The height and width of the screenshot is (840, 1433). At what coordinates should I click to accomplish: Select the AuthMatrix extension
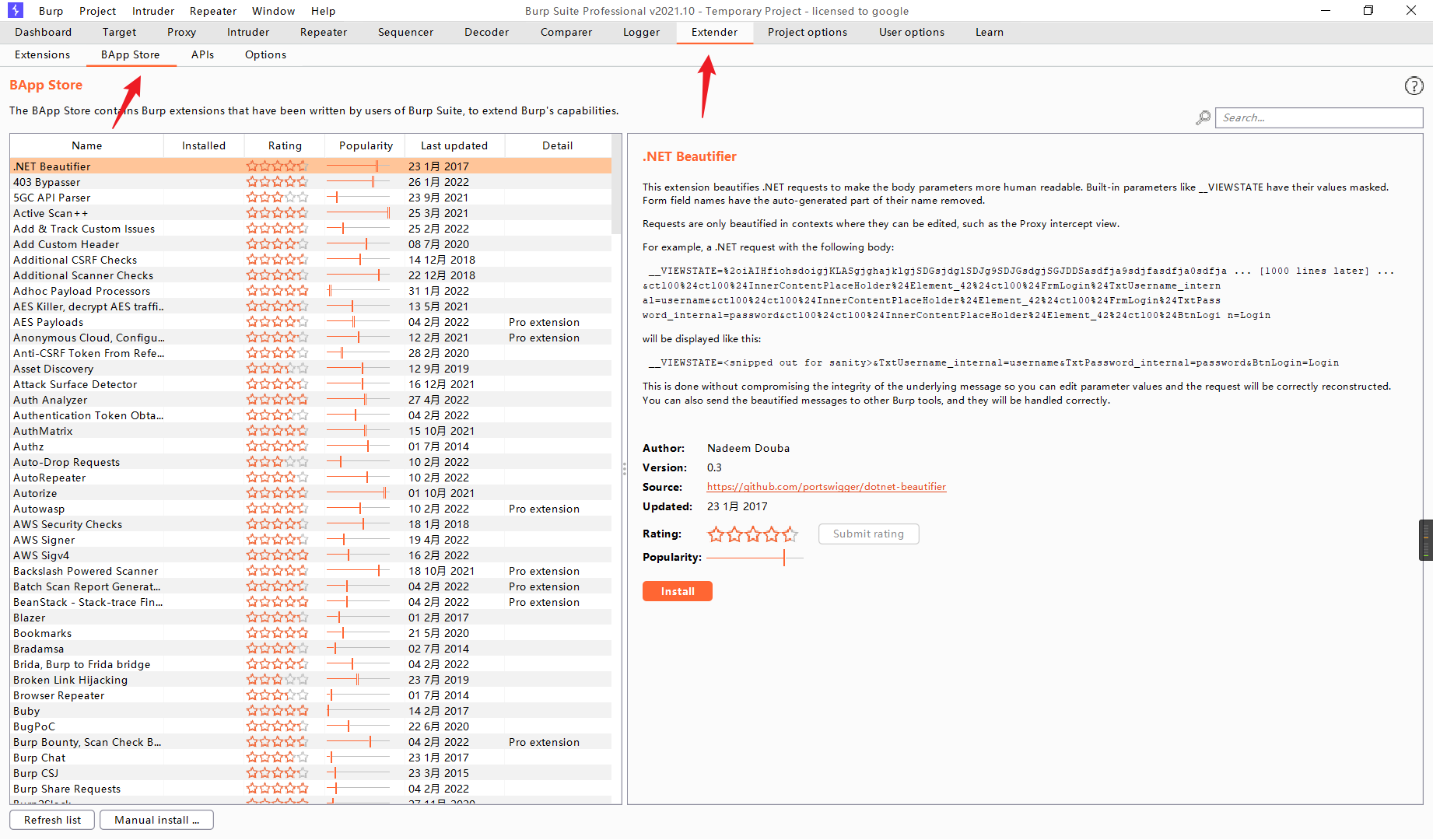pyautogui.click(x=311, y=431)
